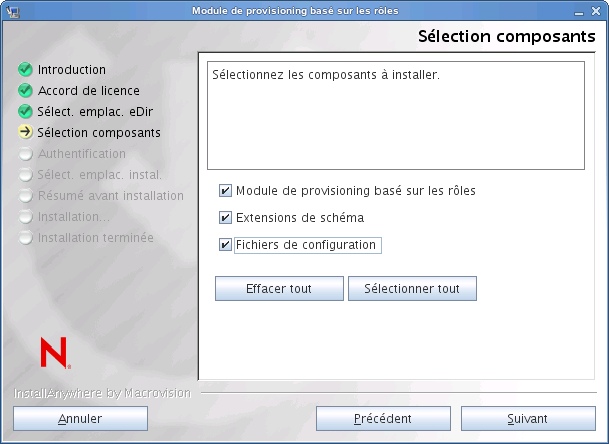This screenshot has width=609, height=444.
Task: Select the Introduction step label
Action: pyautogui.click(x=71, y=70)
